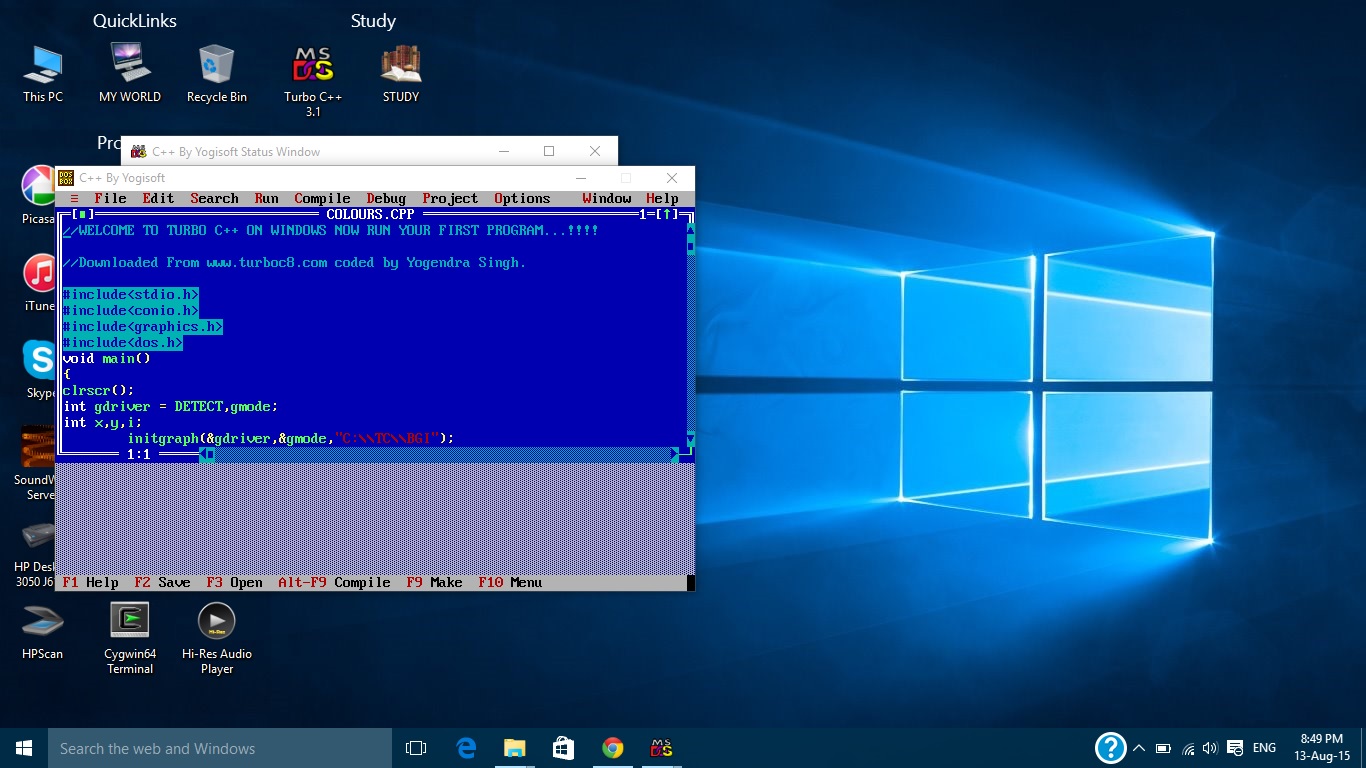This screenshot has height=768, width=1366.
Task: Click horizontal scrollbar left arrow in editor
Action: pyautogui.click(x=202, y=454)
